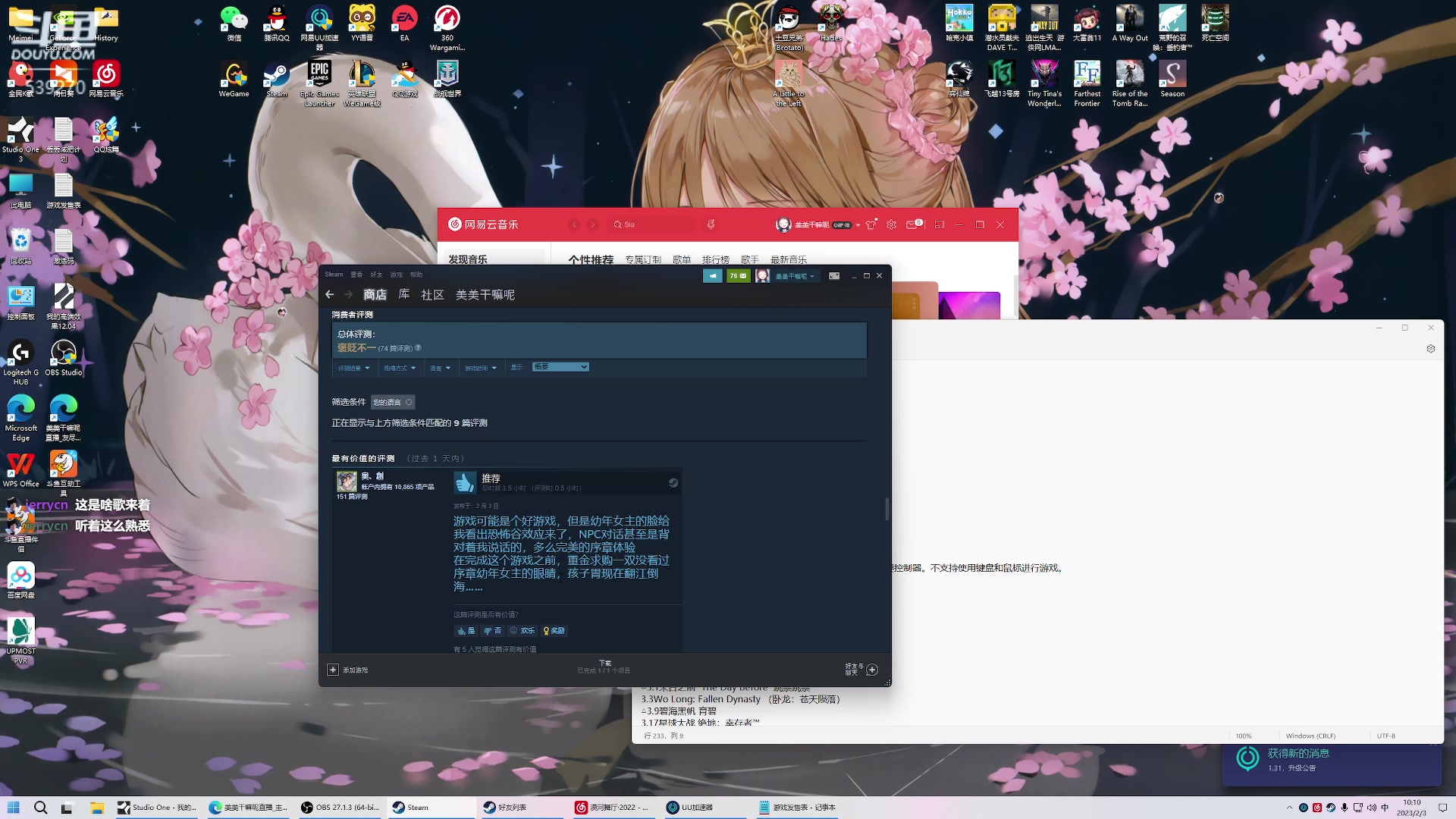Click NetEase Music listen-to-identify microphone icon
The width and height of the screenshot is (1456, 819).
click(711, 224)
